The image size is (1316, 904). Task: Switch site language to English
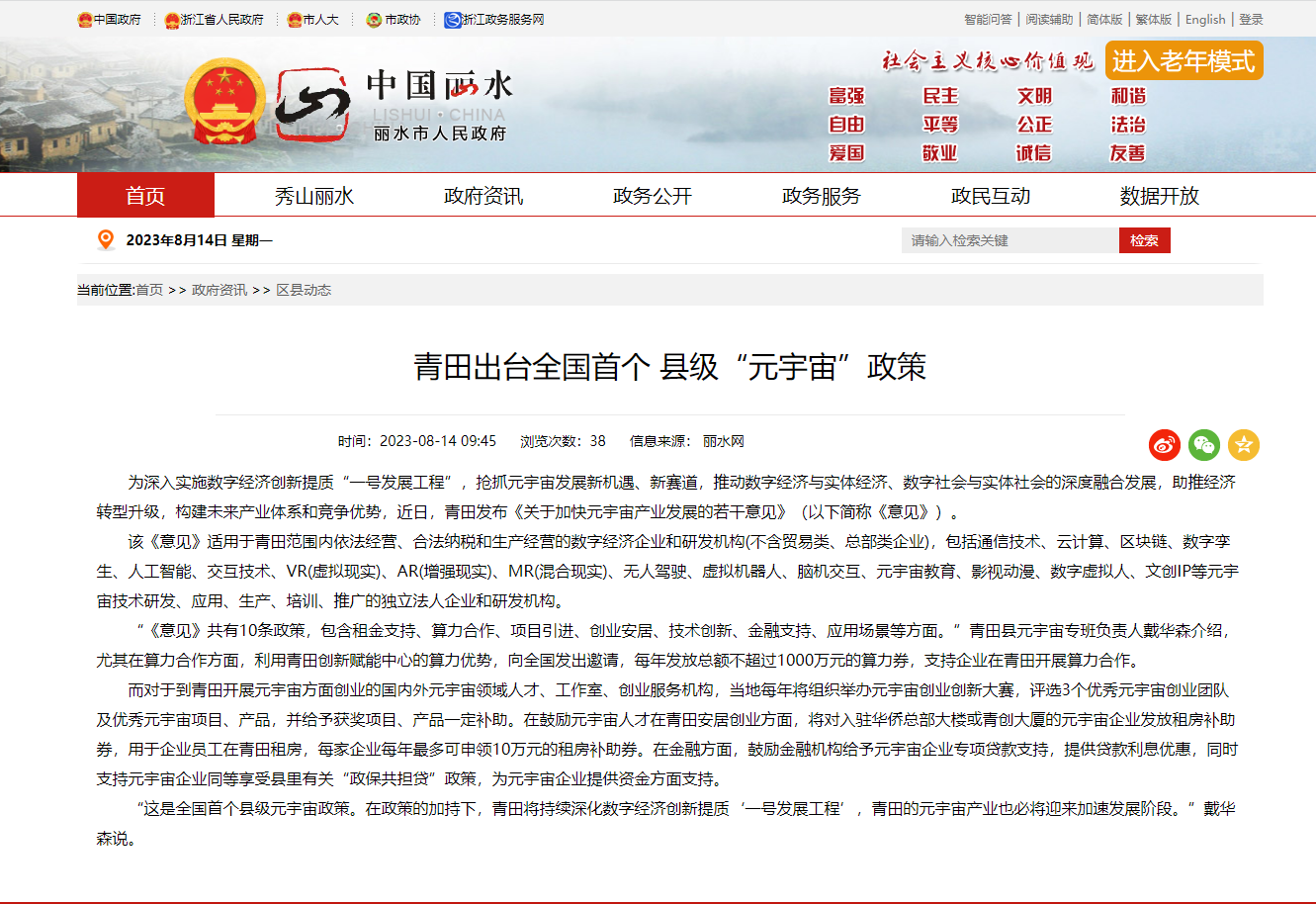[x=1205, y=20]
